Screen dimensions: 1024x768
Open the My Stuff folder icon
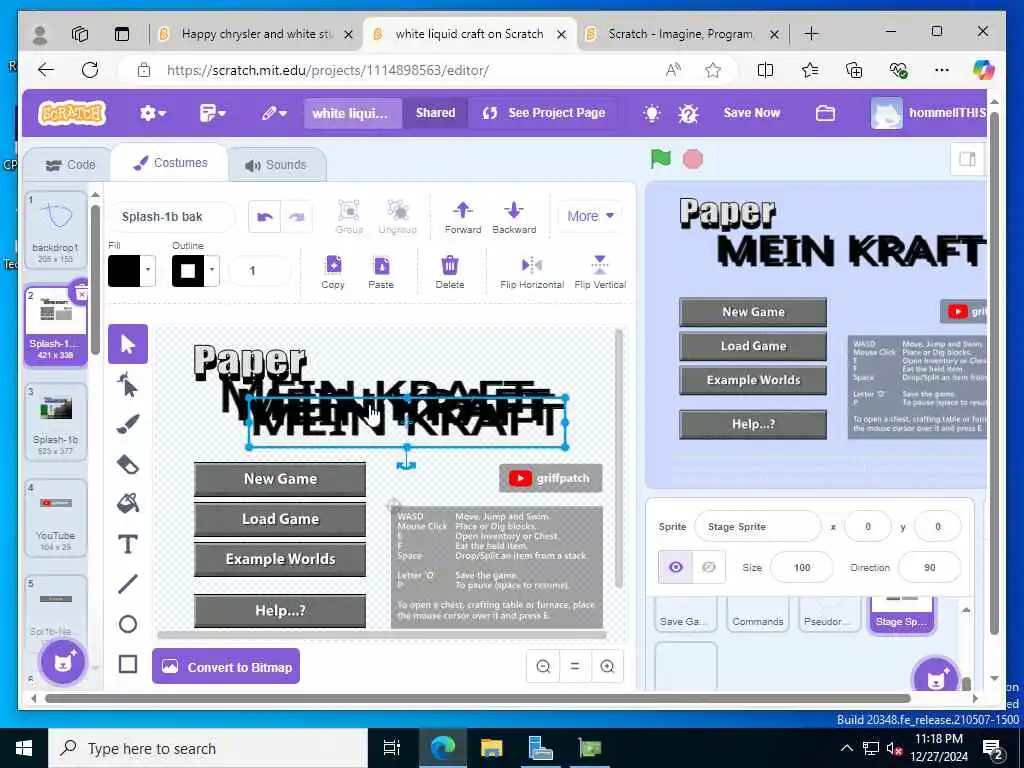coord(825,113)
